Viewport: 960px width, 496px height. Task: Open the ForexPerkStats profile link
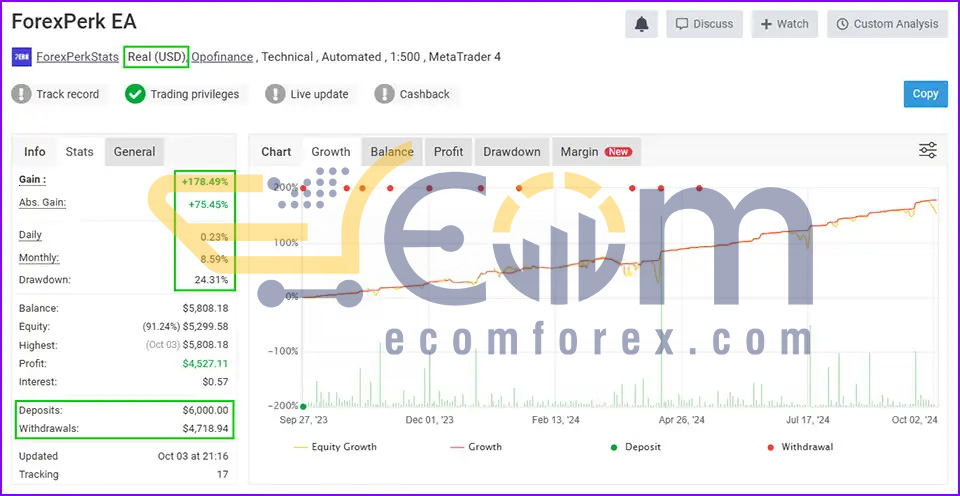click(78, 57)
